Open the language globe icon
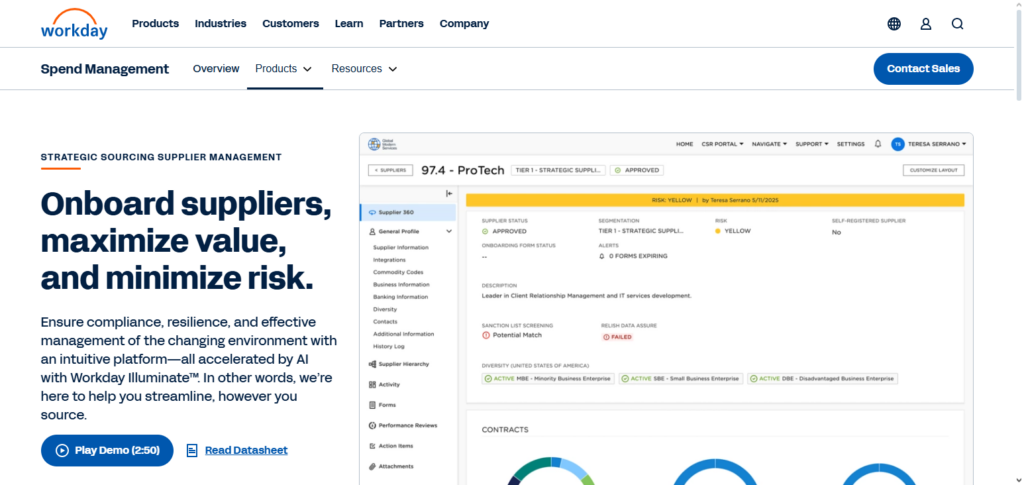 click(x=894, y=24)
